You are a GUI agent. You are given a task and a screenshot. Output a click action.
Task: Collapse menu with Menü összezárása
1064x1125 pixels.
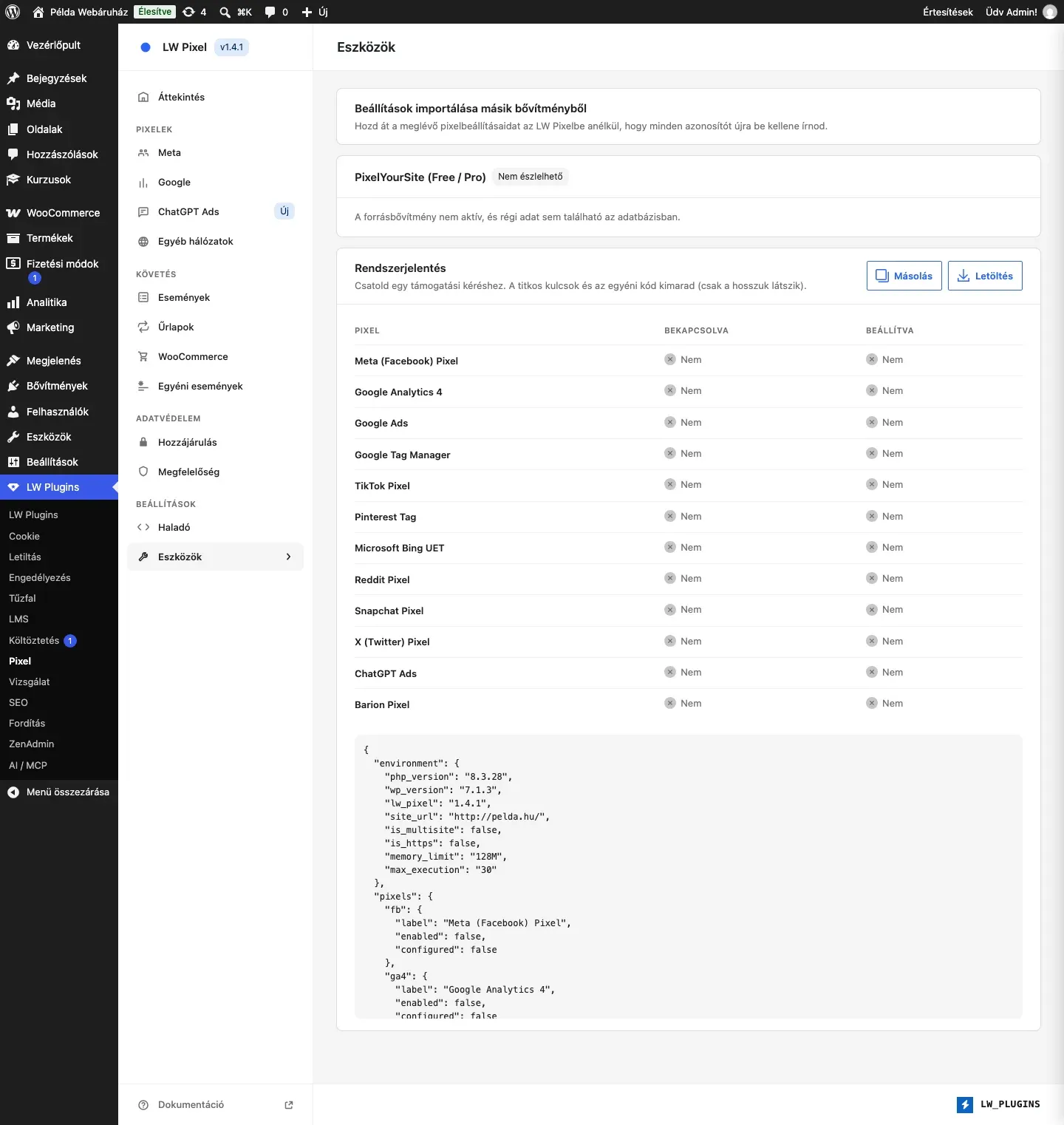click(59, 792)
